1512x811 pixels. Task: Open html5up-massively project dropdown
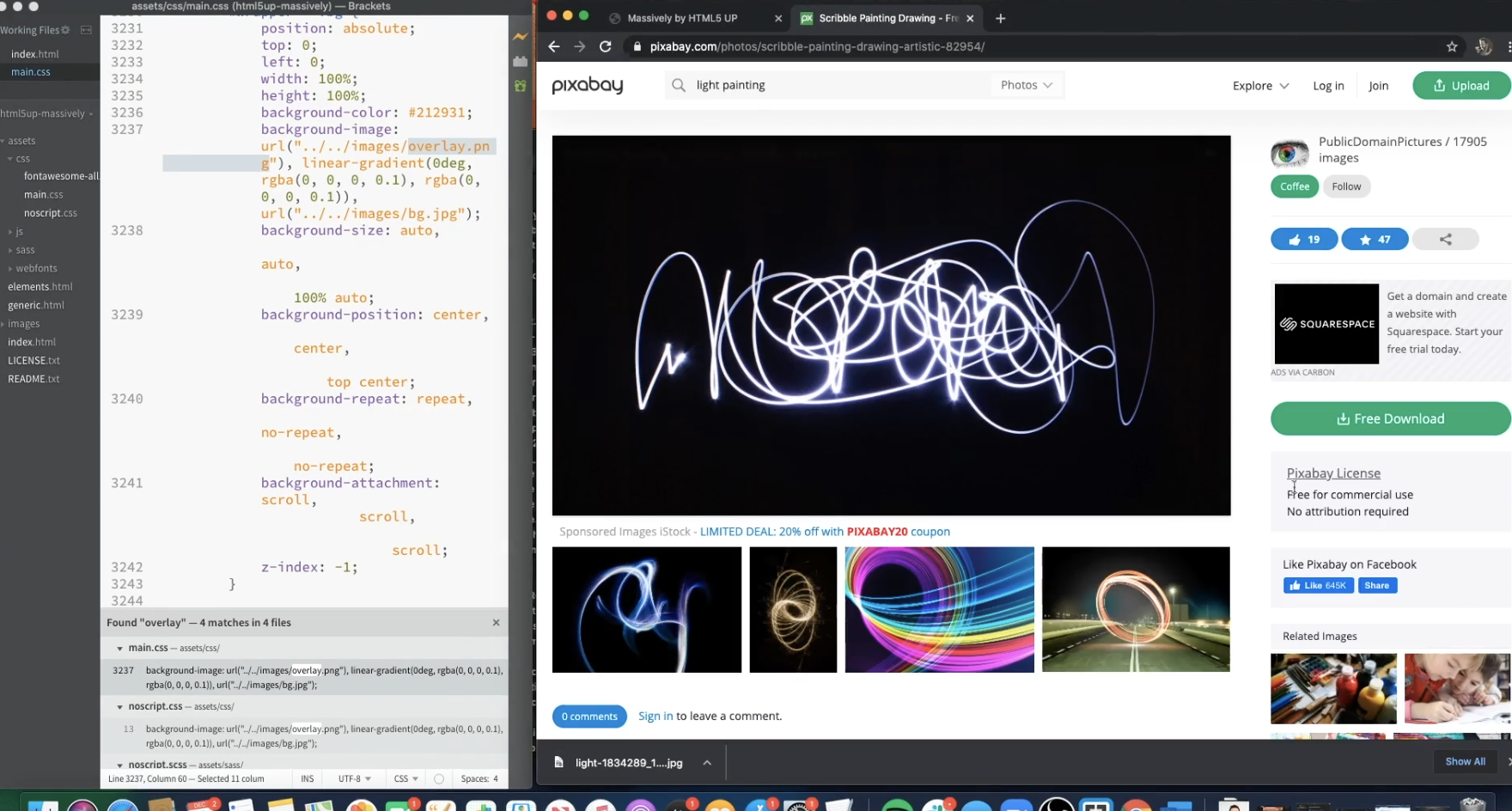coord(47,113)
